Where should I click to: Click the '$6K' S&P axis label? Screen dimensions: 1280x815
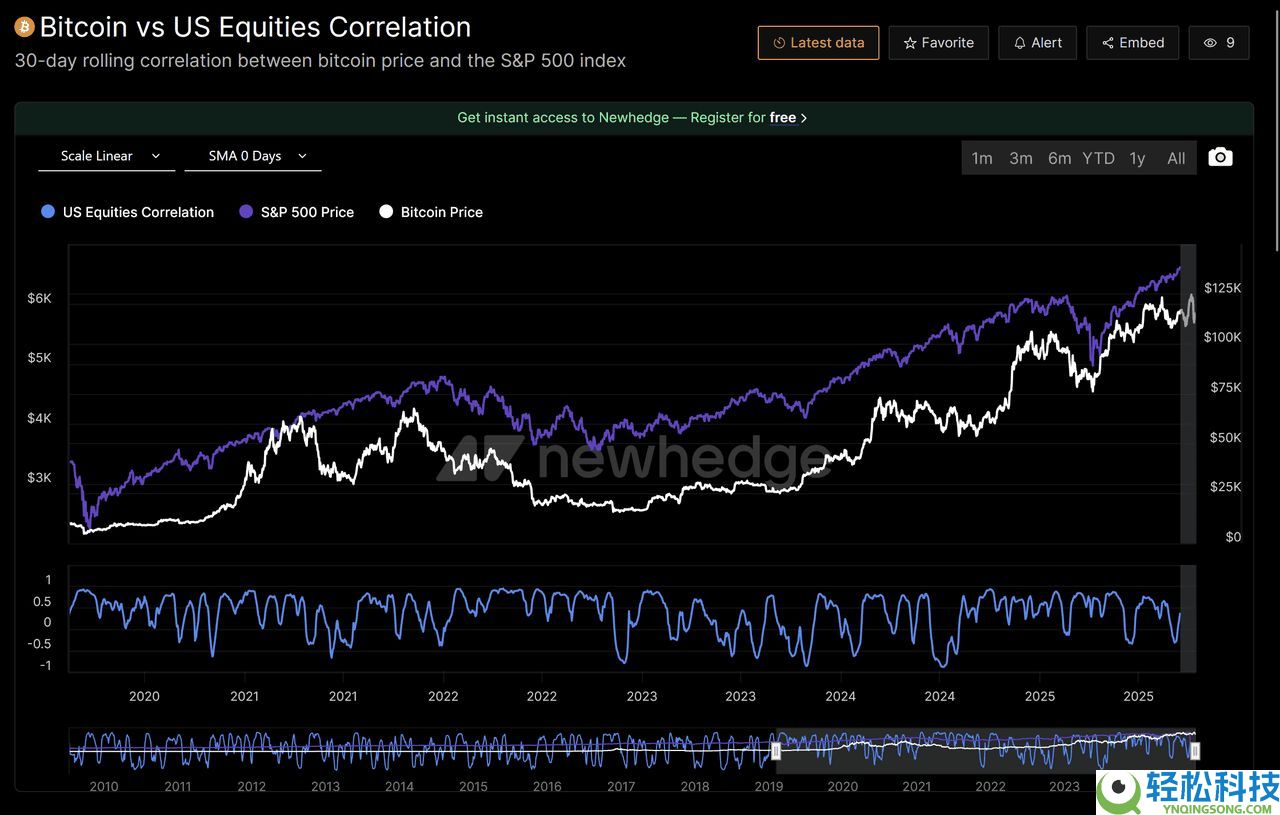(39, 298)
